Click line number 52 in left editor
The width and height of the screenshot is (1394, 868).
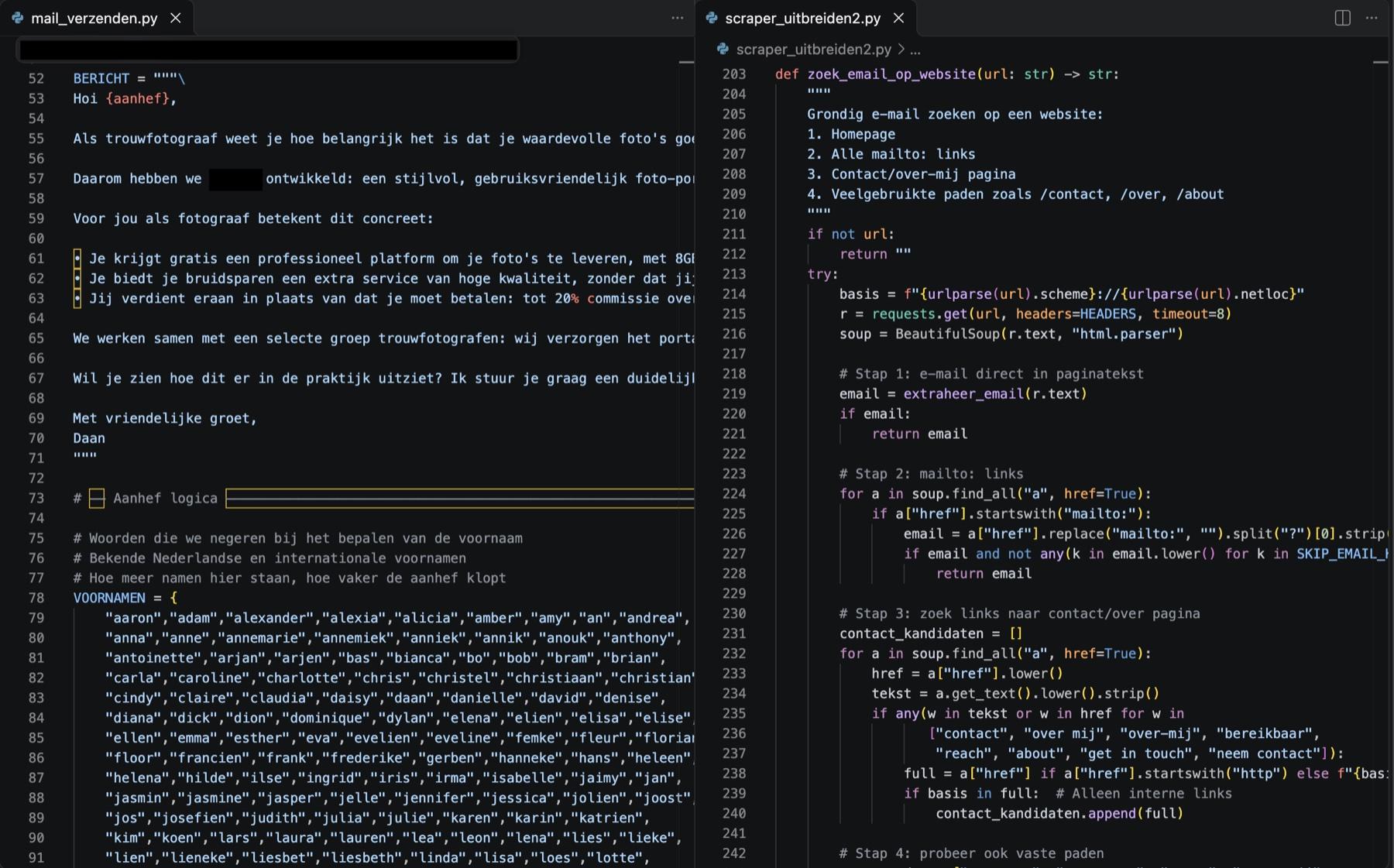click(36, 78)
